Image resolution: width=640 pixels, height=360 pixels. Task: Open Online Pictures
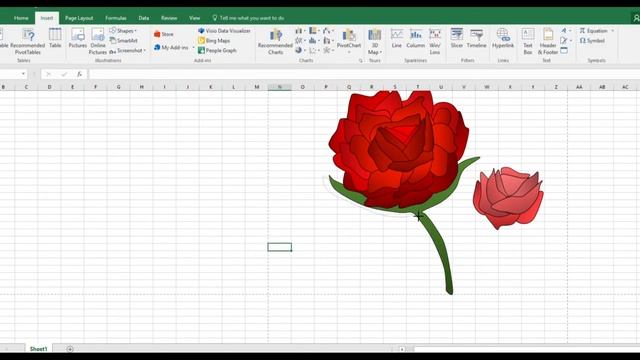click(x=98, y=41)
